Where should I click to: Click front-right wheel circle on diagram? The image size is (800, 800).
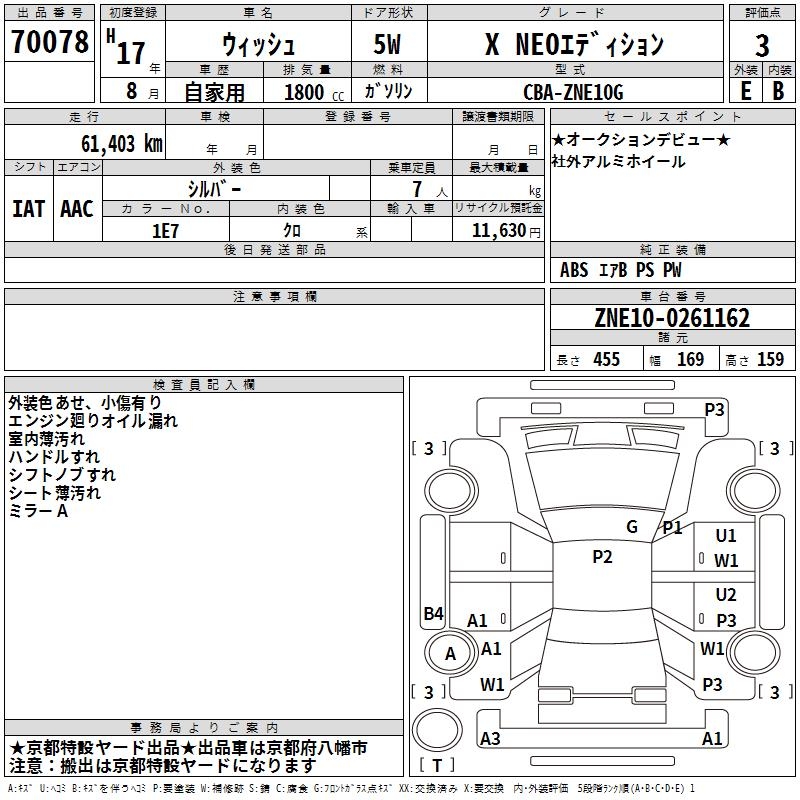(754, 491)
